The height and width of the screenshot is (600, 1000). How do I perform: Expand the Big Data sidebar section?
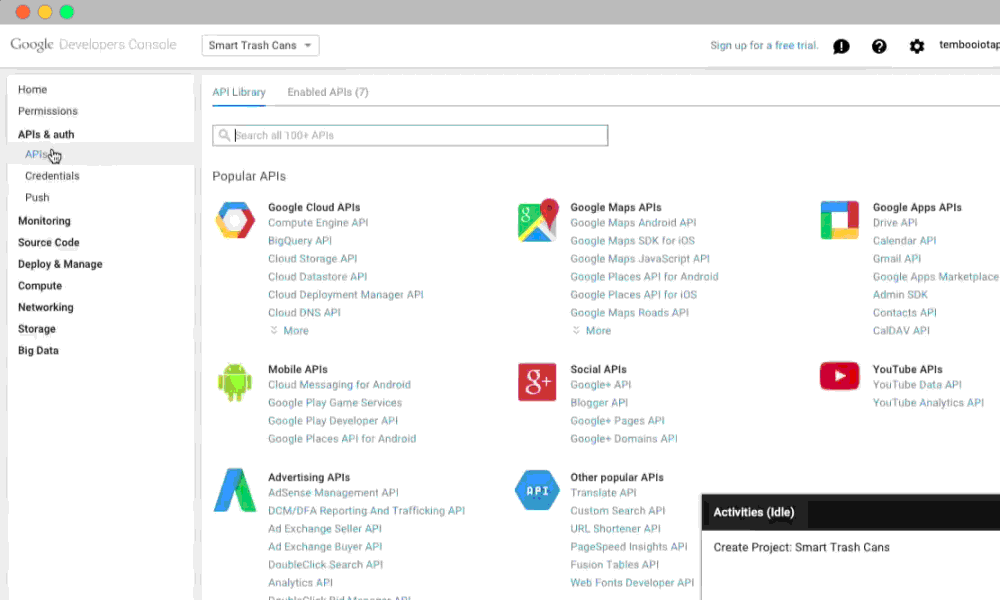[x=38, y=351]
